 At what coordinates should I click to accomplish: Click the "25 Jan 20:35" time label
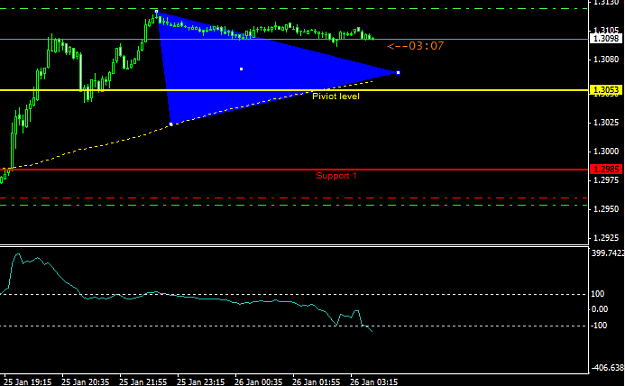coord(85,382)
